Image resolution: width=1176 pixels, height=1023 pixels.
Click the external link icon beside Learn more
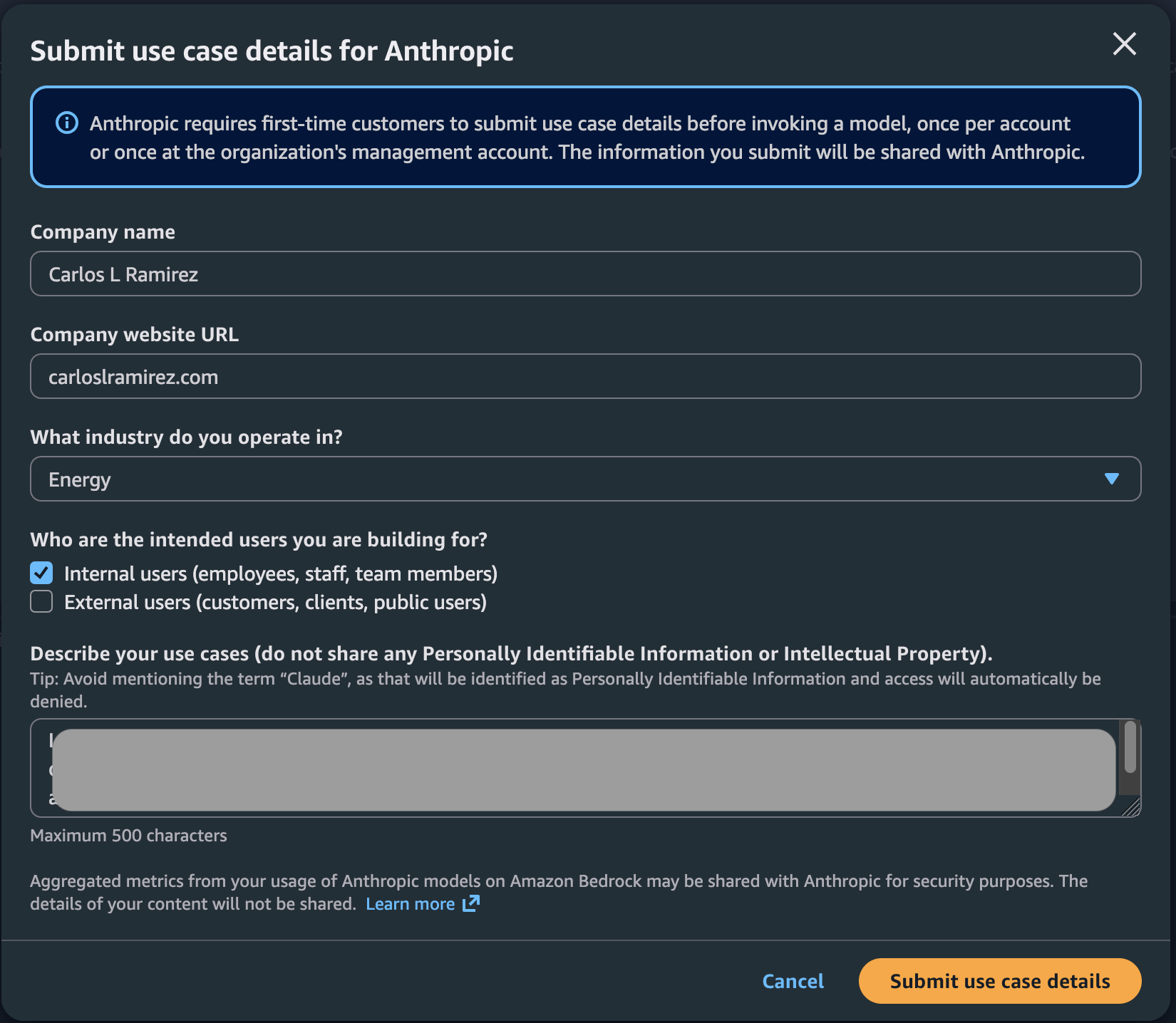tap(471, 903)
